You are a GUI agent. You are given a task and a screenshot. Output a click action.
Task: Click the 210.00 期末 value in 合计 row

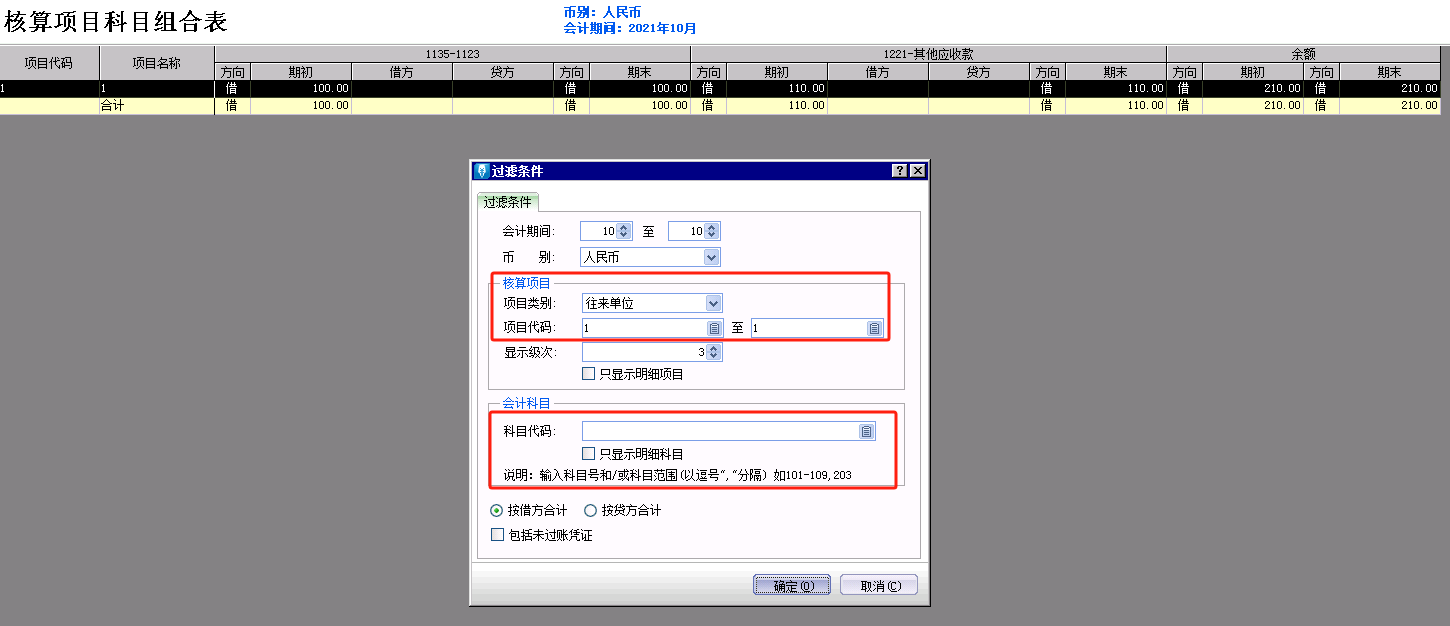point(1419,105)
